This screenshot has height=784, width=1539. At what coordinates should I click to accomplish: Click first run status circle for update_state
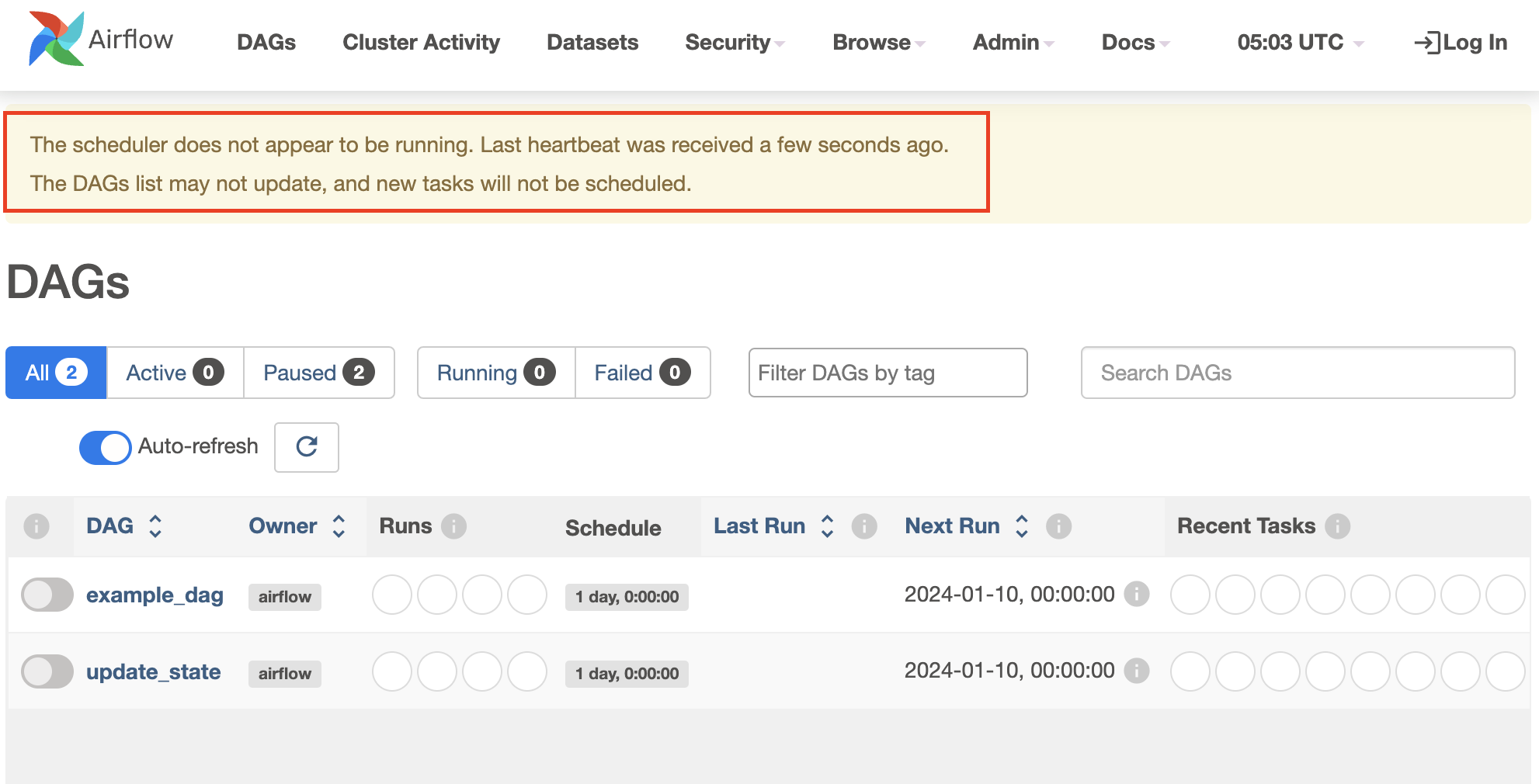point(392,671)
